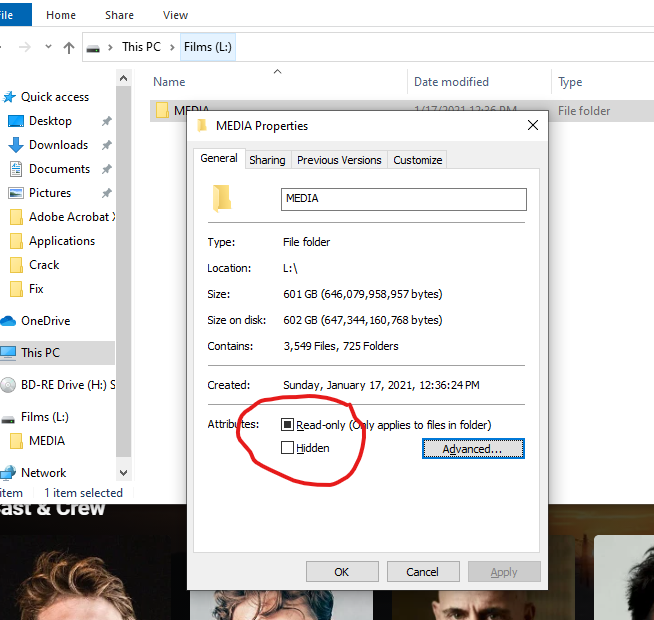The width and height of the screenshot is (654, 620).
Task: Open the View ribbon tab
Action: pos(175,15)
